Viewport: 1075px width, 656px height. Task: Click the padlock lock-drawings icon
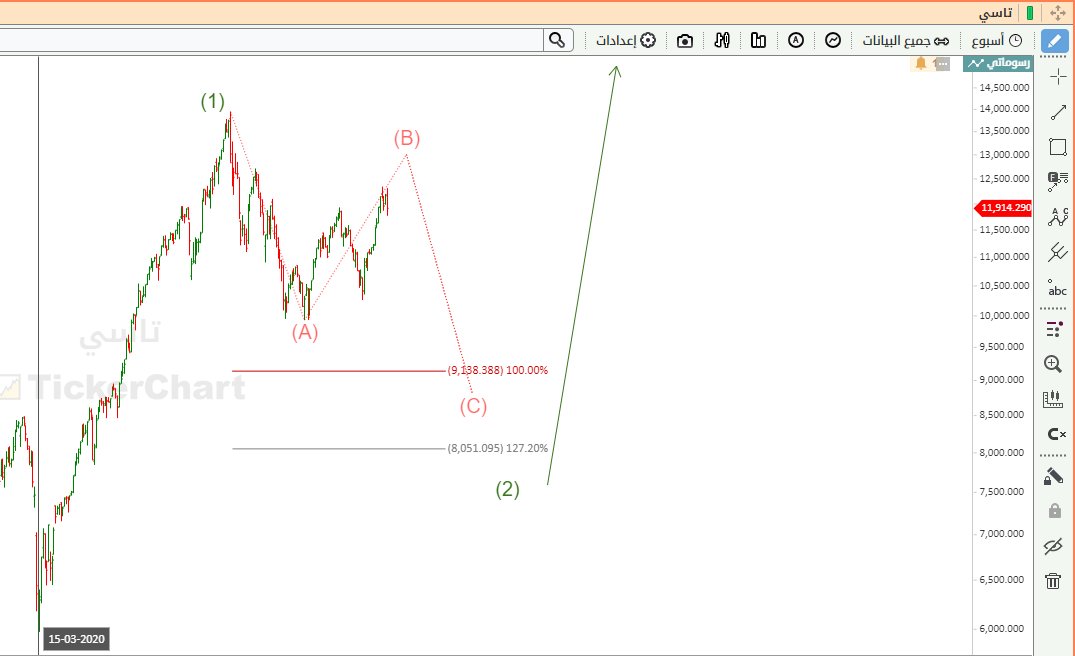click(x=1054, y=511)
